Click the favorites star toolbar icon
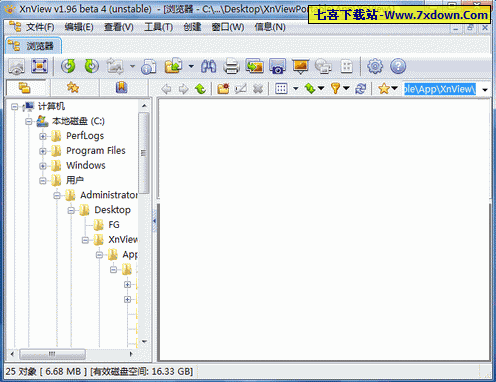Viewport: 496px width, 382px height. pos(384,89)
